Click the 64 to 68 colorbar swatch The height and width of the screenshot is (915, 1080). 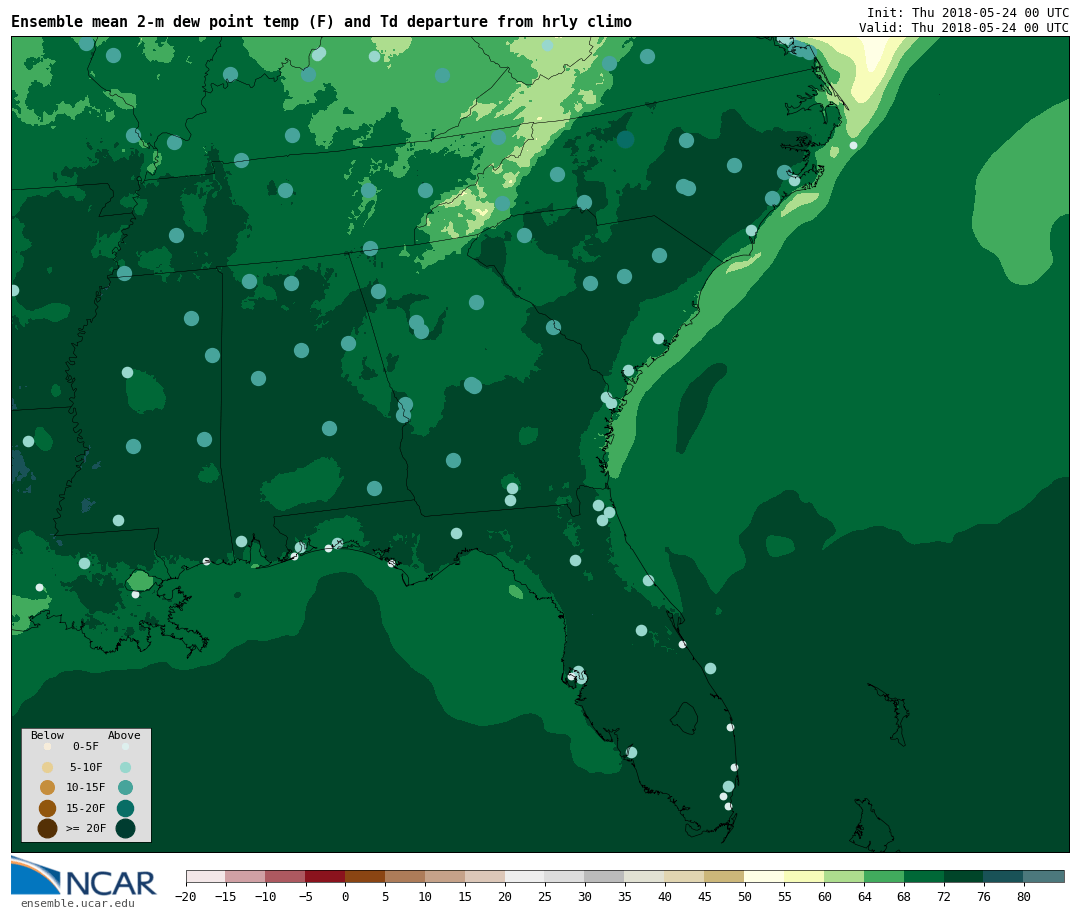tap(885, 876)
